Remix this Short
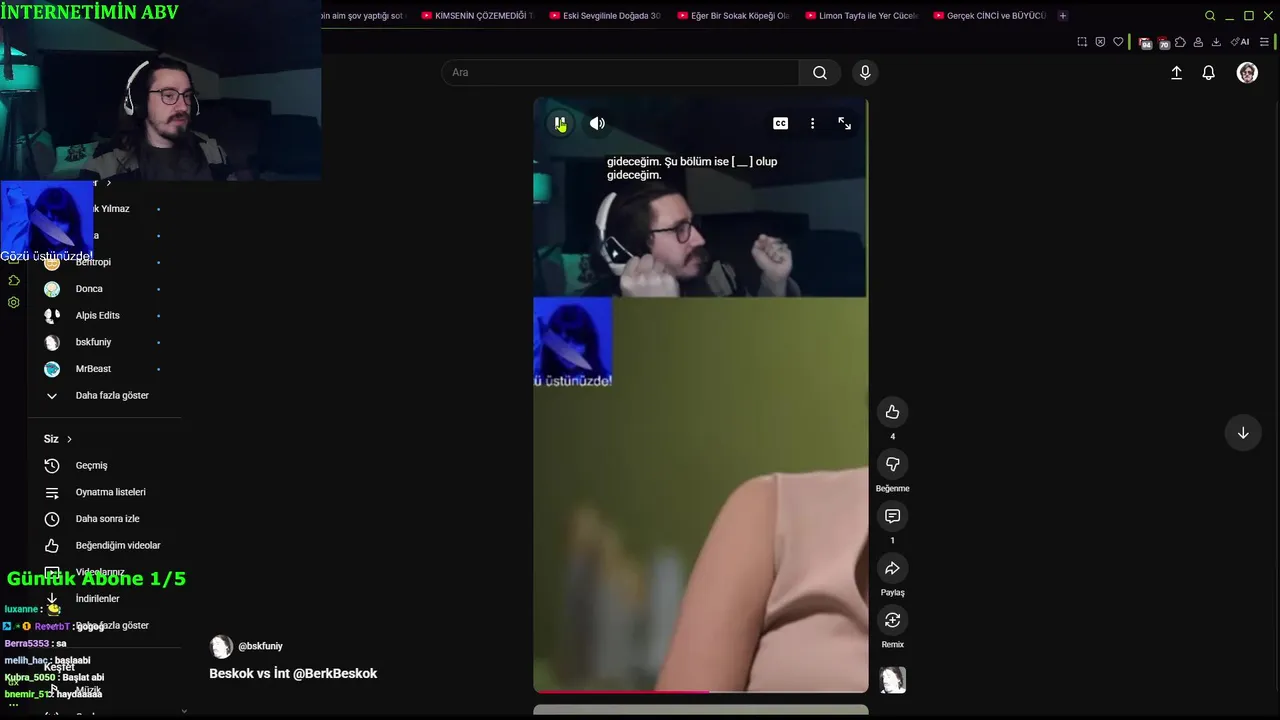This screenshot has width=1280, height=720. point(892,620)
